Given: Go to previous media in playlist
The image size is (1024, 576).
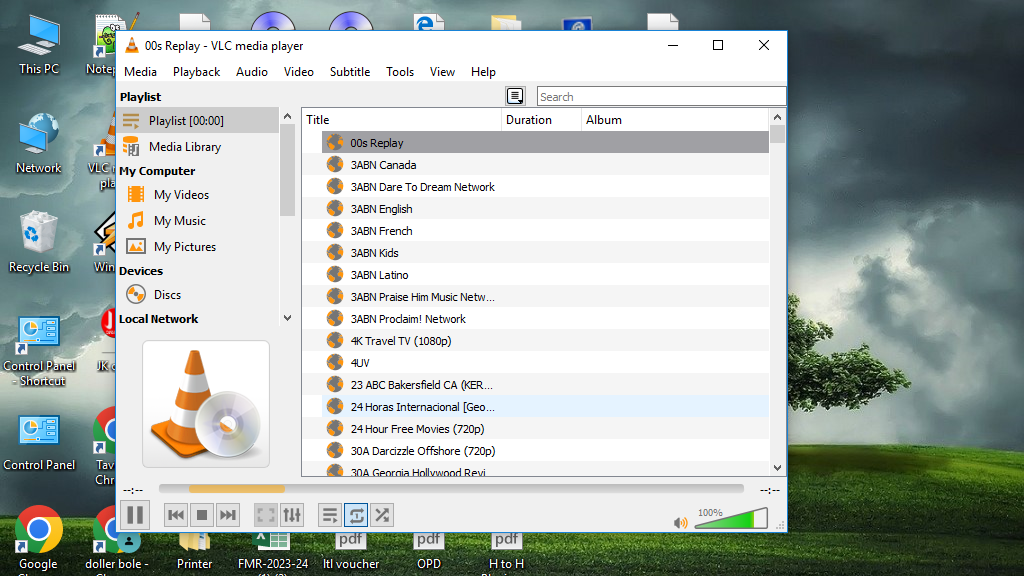Looking at the screenshot, I should (x=176, y=515).
